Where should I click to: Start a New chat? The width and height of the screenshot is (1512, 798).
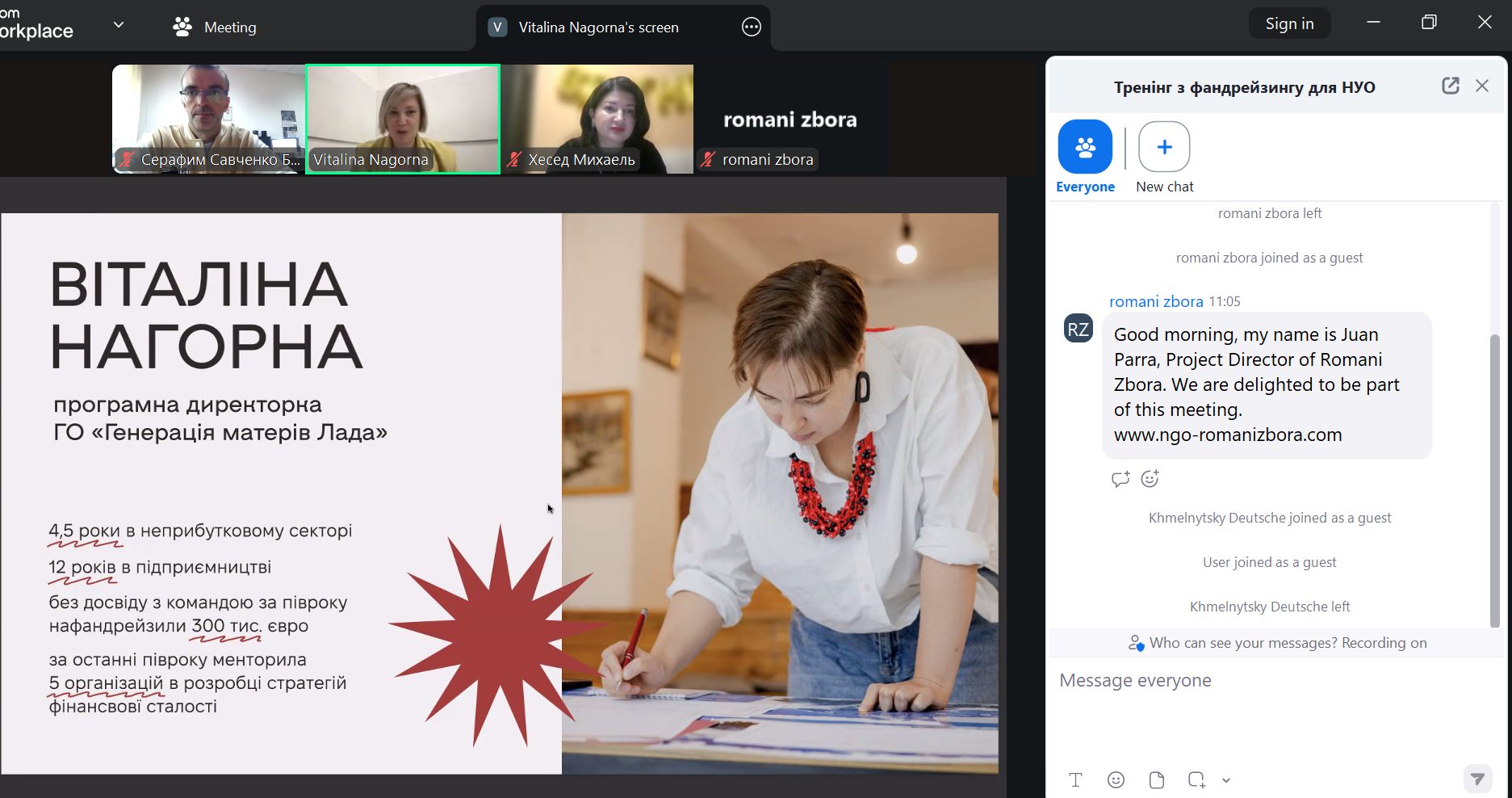(x=1163, y=148)
